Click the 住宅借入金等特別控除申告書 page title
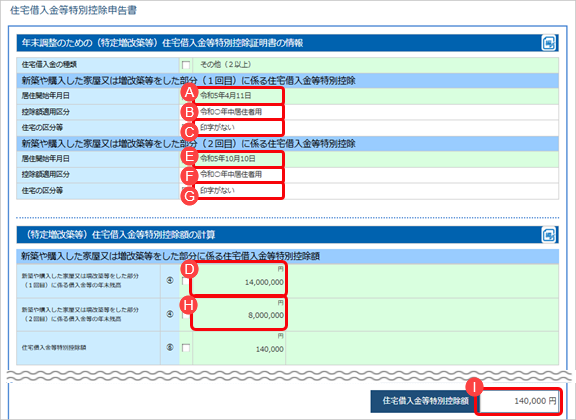576x420 pixels. (73, 10)
